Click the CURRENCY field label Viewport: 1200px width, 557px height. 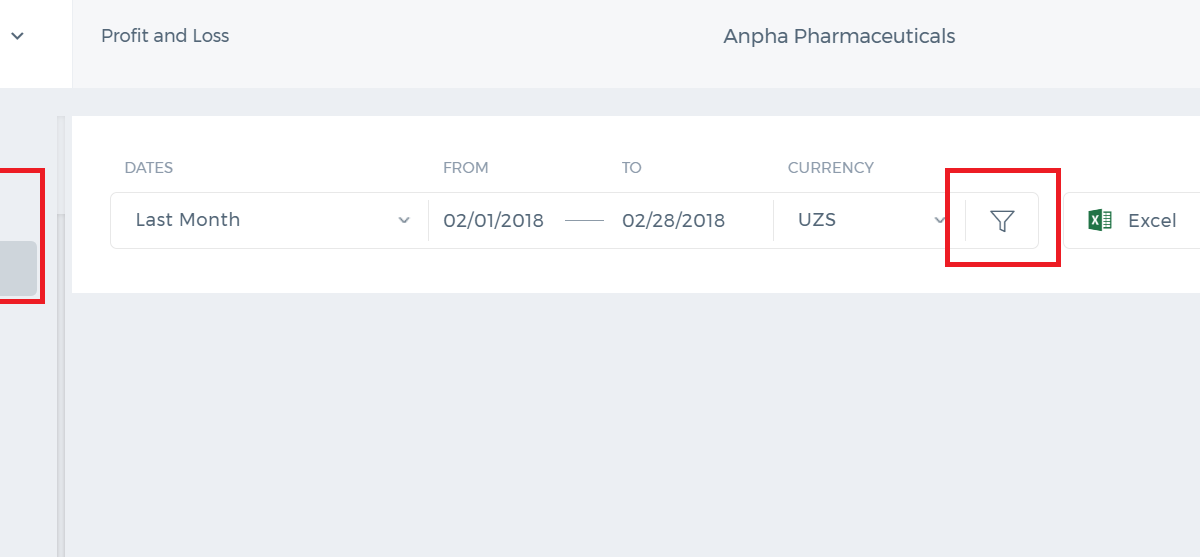click(831, 168)
